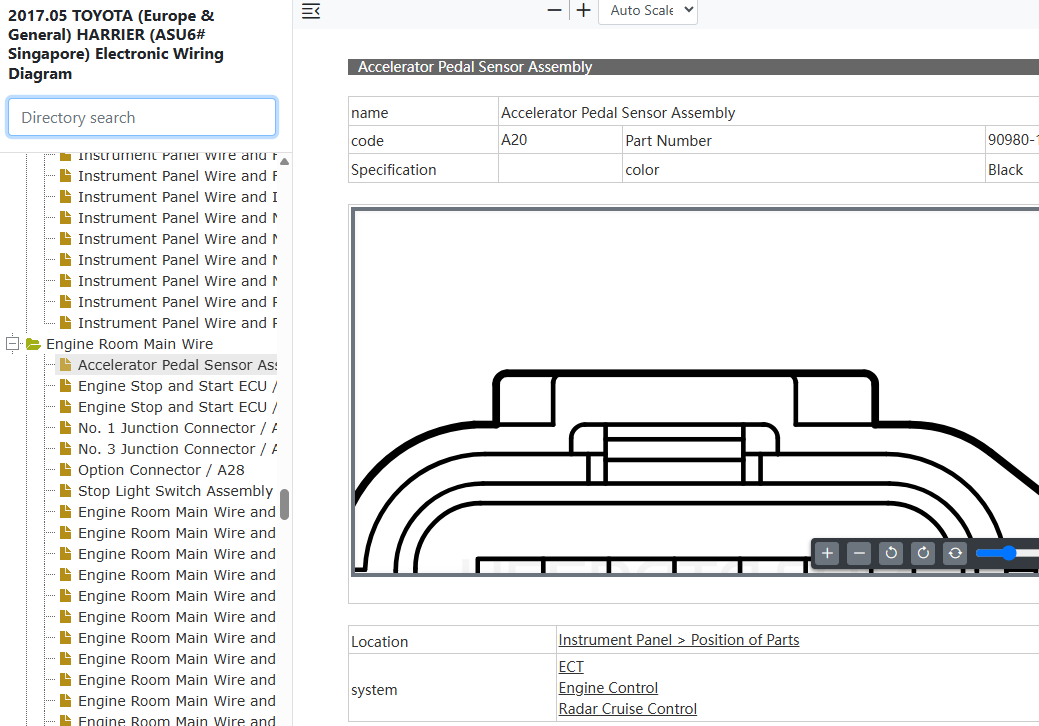This screenshot has height=726, width=1039.
Task: Select the code value A20
Action: point(514,140)
